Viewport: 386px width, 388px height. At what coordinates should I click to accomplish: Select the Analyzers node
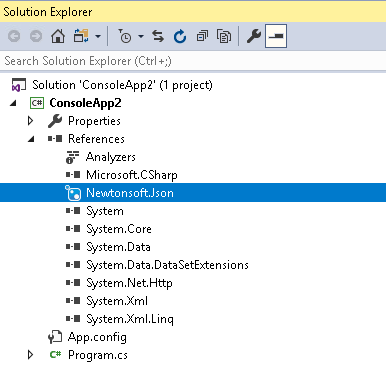111,157
